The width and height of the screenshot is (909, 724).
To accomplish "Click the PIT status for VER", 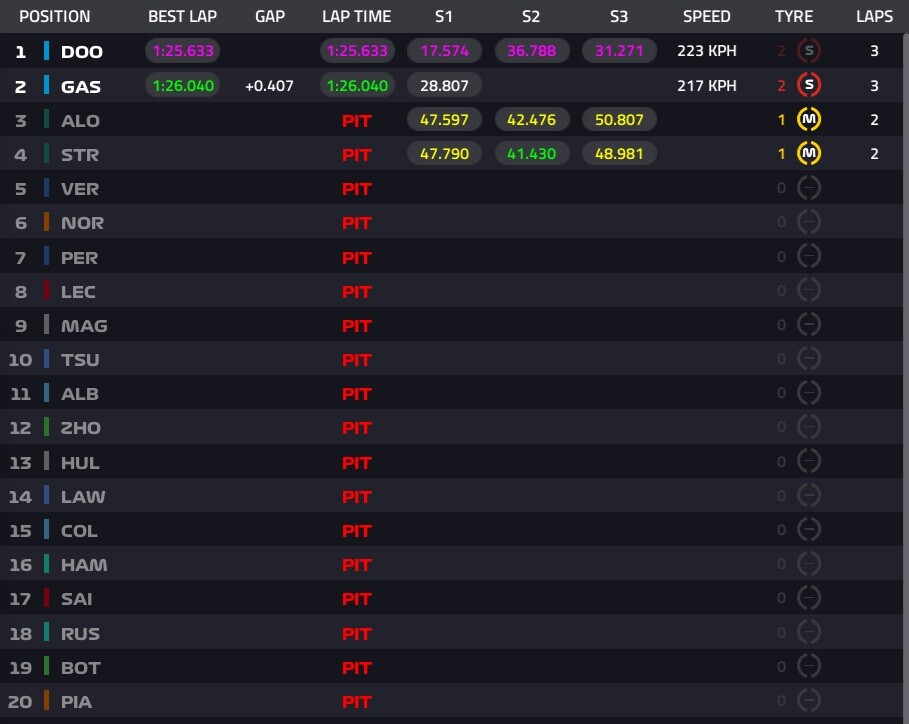I will coord(357,189).
